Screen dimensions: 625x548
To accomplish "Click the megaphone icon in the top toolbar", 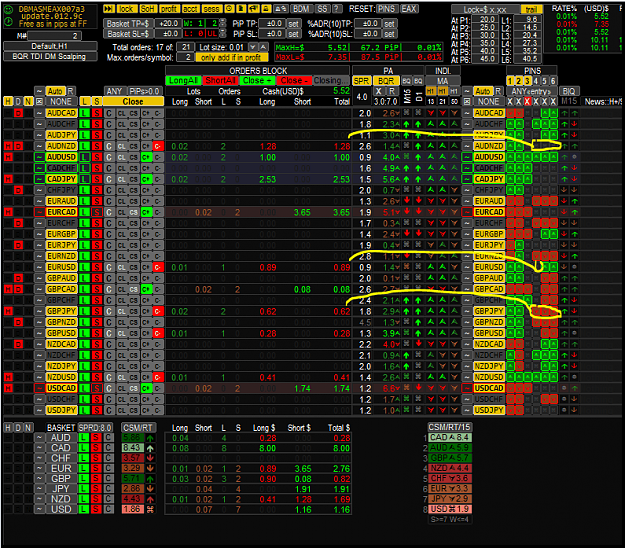I will click(253, 9).
